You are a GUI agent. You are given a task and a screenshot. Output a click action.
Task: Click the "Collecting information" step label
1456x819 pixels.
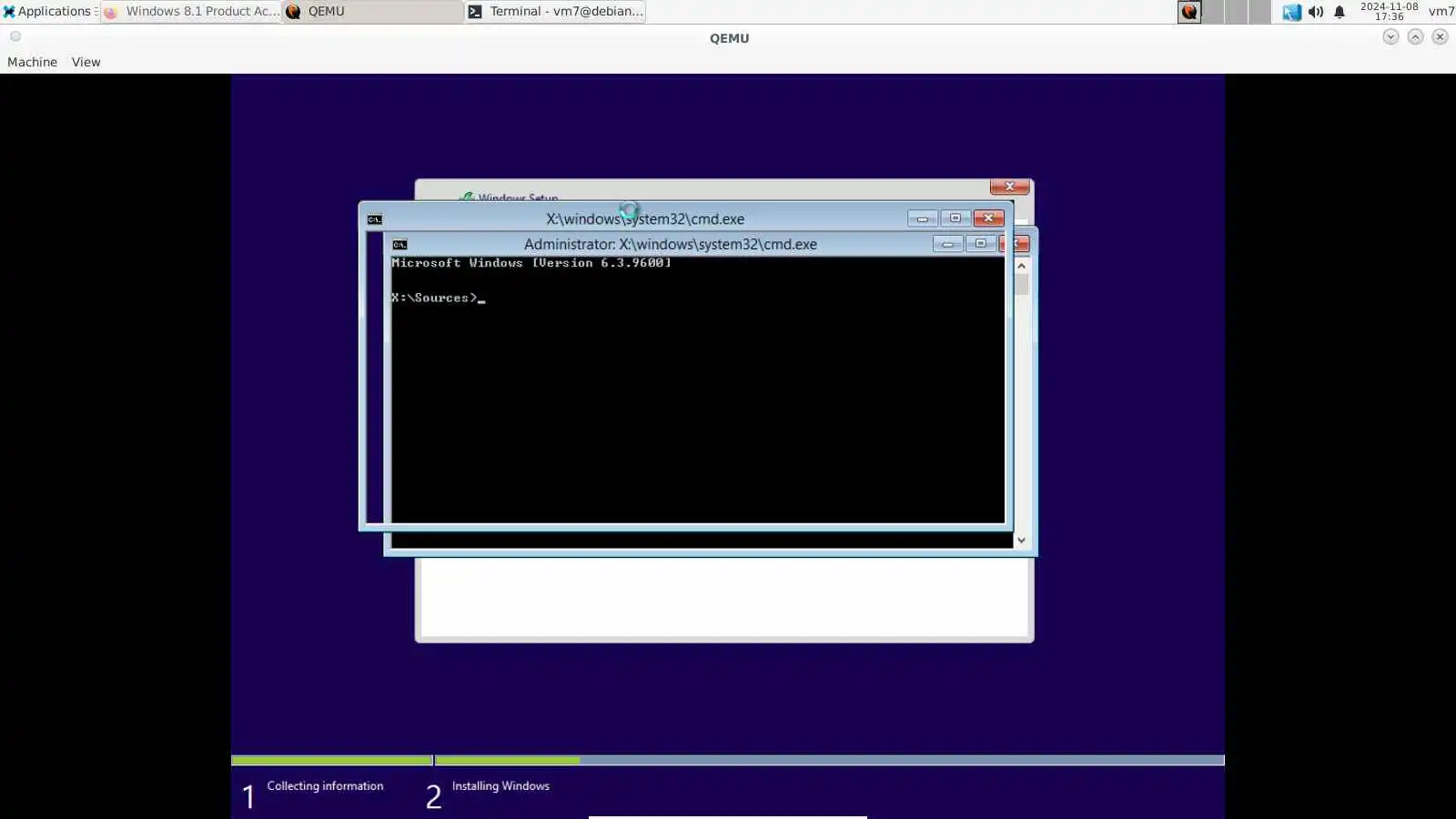click(x=325, y=786)
